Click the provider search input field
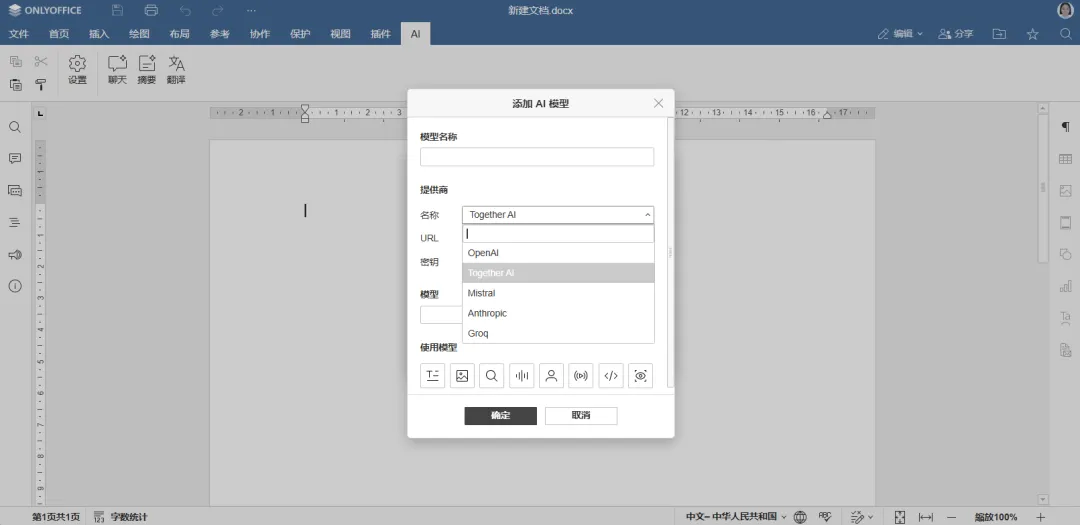1080x525 pixels. point(558,234)
